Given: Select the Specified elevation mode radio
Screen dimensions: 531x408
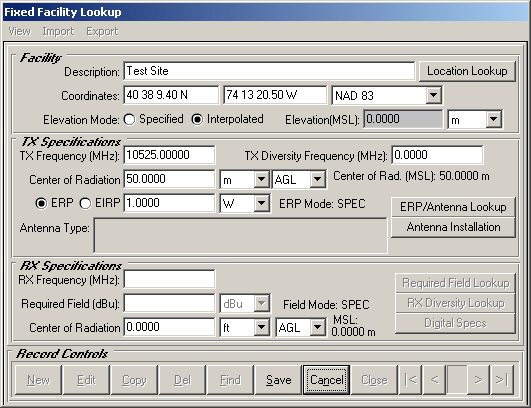Looking at the screenshot, I should pos(129,120).
